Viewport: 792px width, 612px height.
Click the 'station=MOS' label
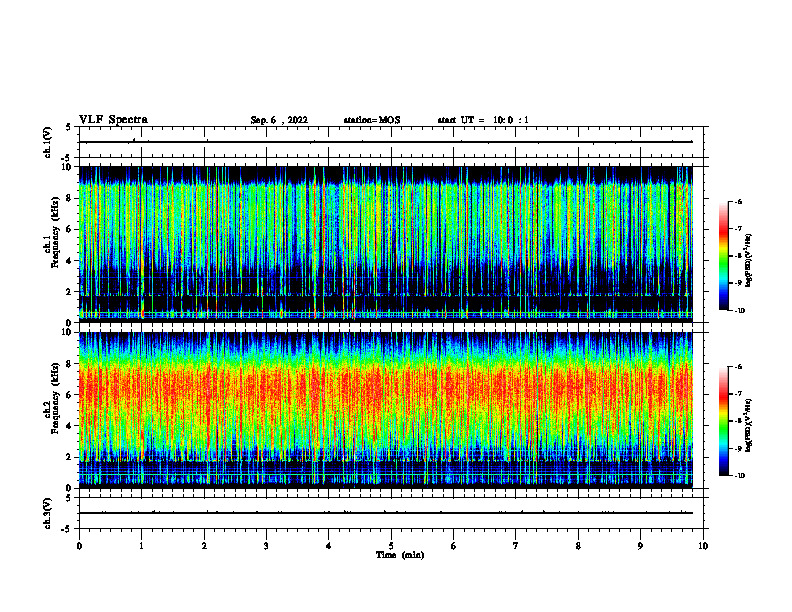[x=372, y=120]
